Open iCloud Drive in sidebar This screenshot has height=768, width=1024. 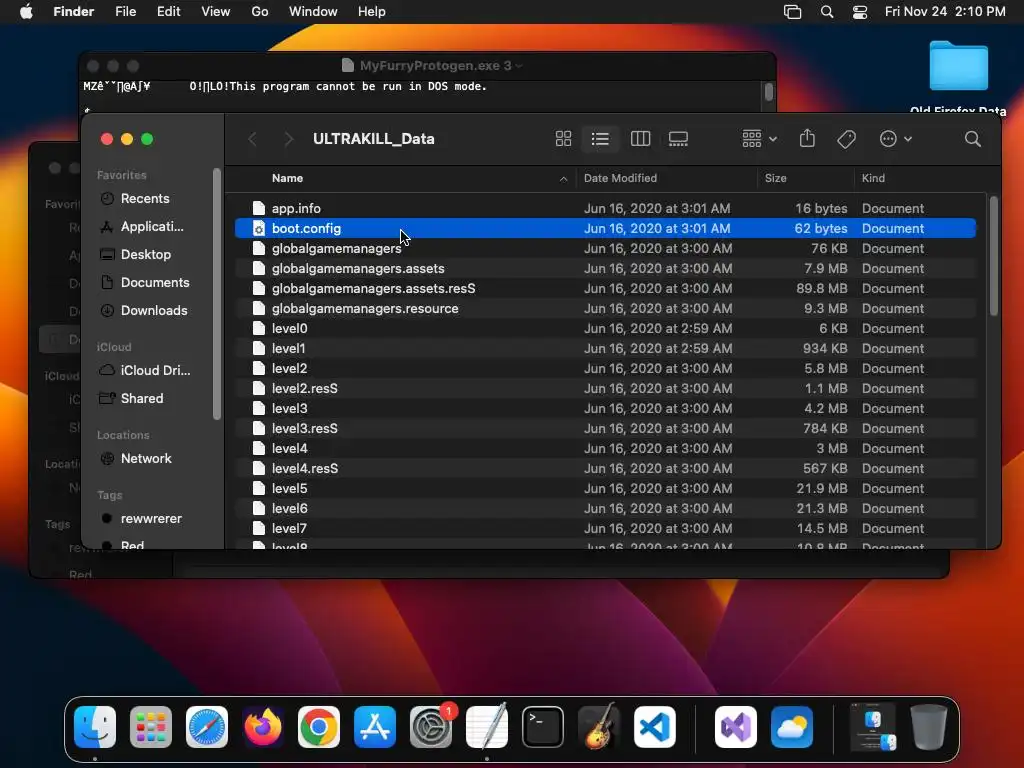tap(145, 370)
